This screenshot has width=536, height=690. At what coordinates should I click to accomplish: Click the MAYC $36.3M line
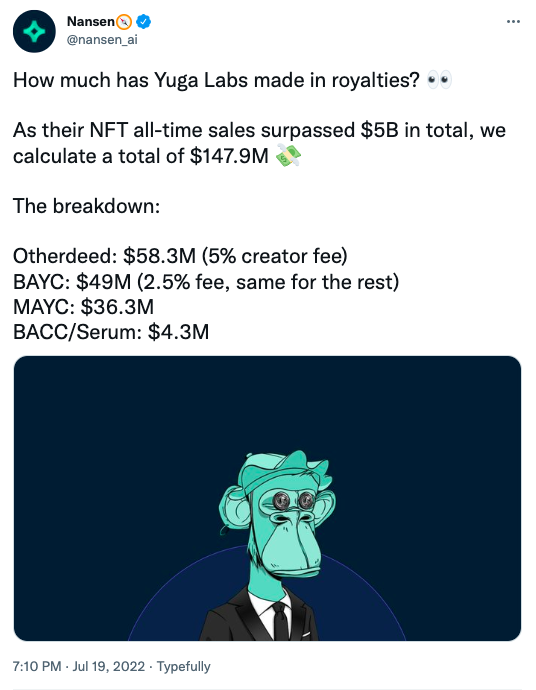pos(84,307)
